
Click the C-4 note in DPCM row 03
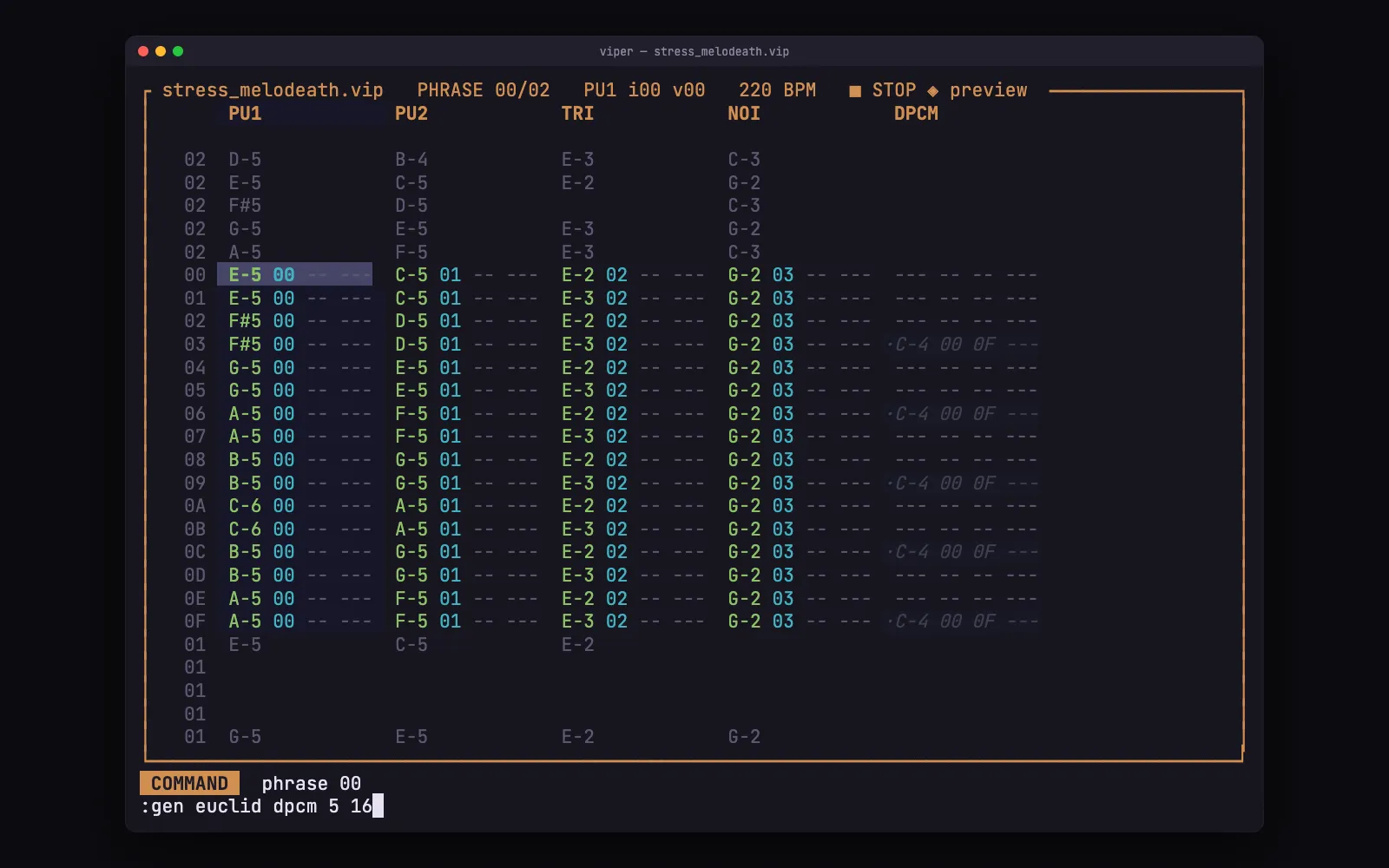click(911, 345)
